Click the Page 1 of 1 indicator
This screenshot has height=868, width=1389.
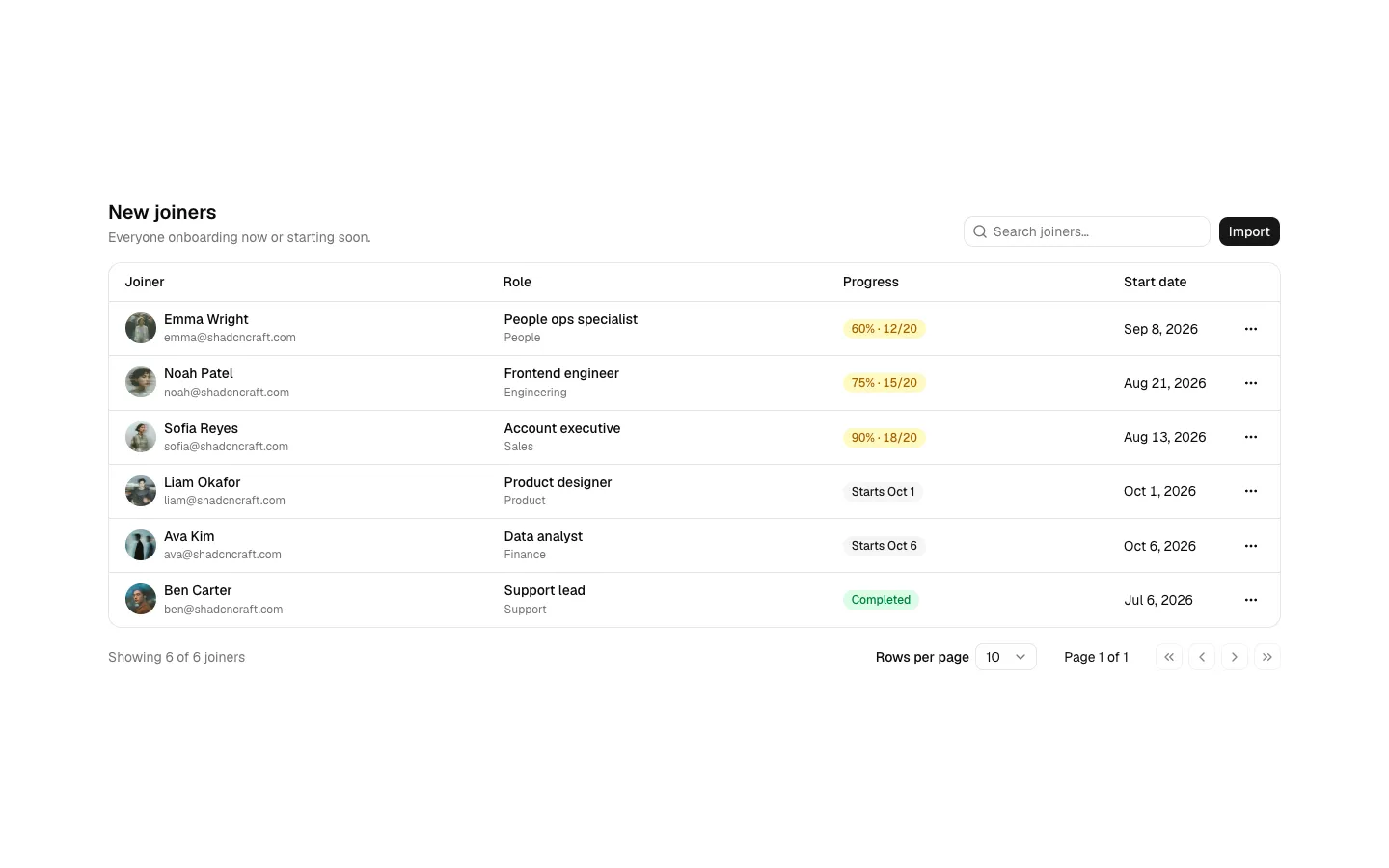click(1096, 657)
